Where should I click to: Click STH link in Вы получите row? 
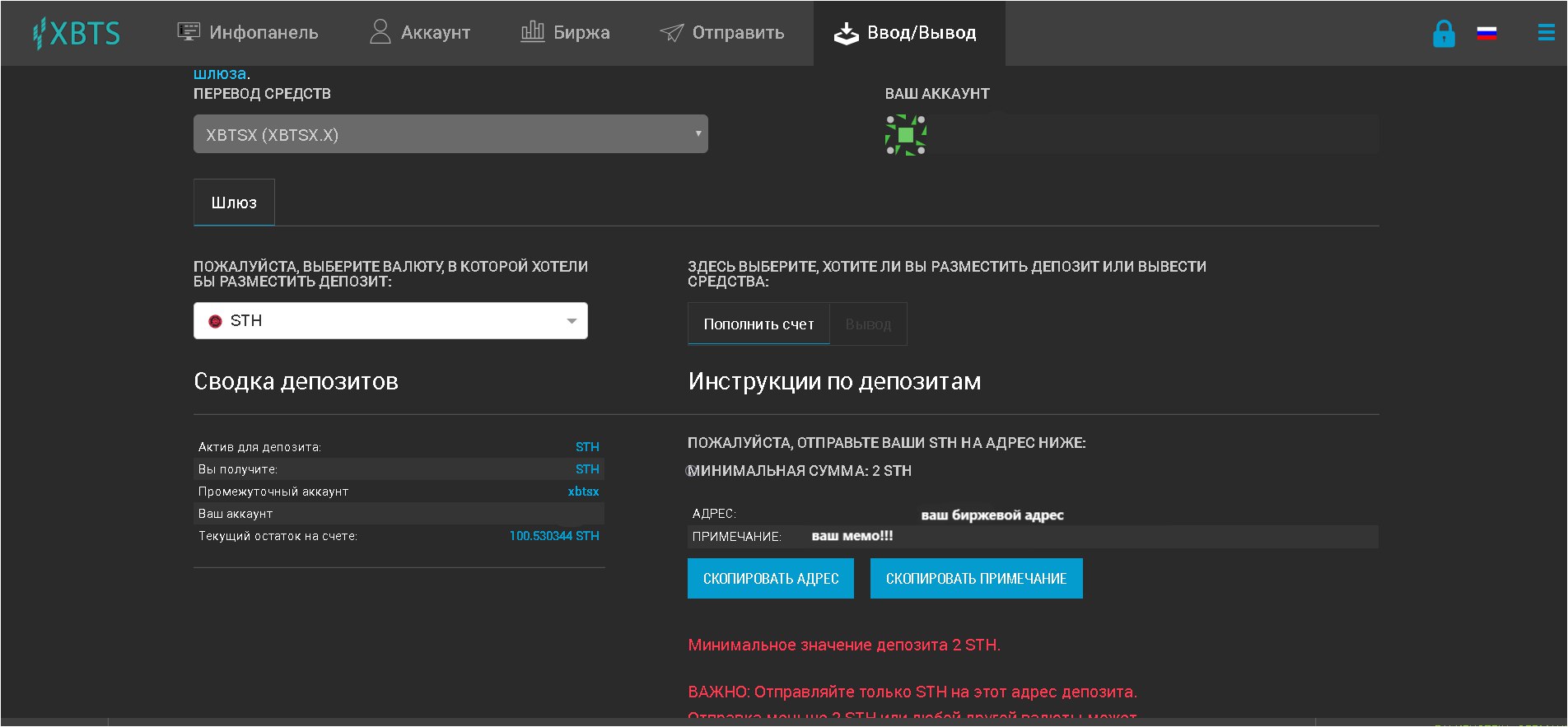[x=587, y=469]
